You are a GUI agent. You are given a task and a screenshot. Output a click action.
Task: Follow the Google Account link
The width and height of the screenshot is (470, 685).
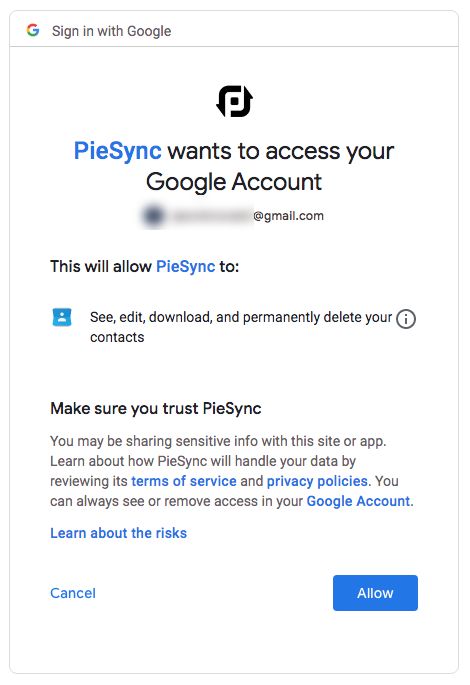click(359, 501)
